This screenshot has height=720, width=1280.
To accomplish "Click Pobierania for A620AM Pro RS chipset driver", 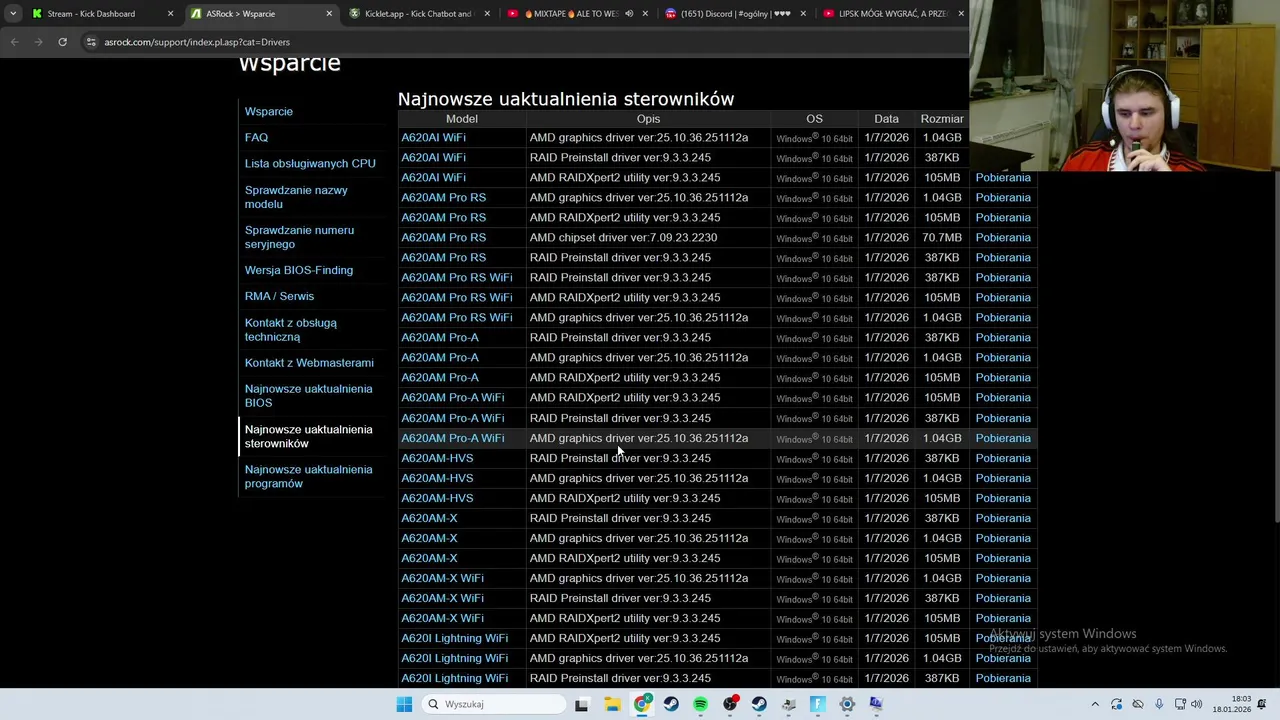I will [x=1003, y=237].
